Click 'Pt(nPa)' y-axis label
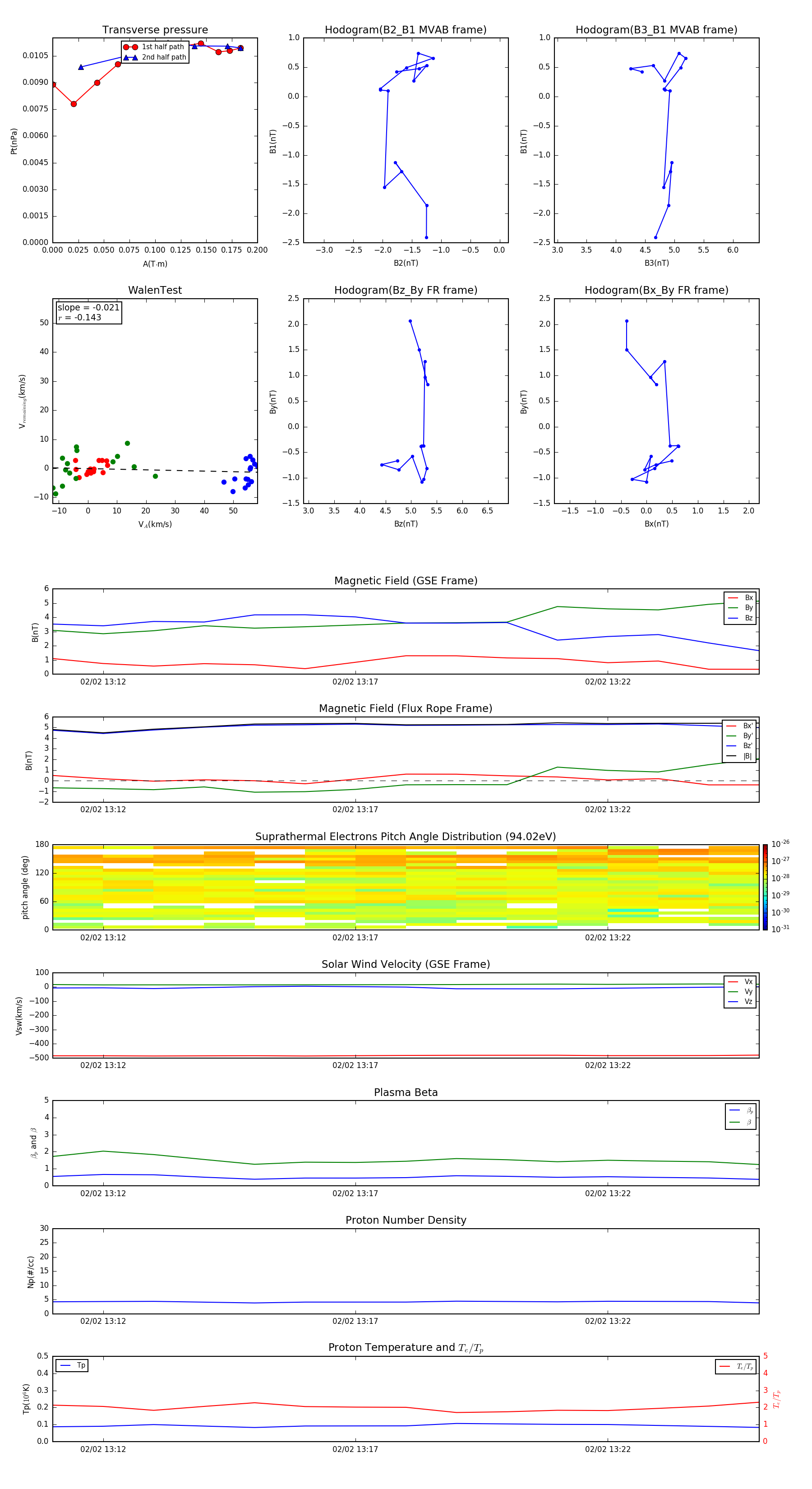Image resolution: width=812 pixels, height=1489 pixels. pyautogui.click(x=14, y=141)
